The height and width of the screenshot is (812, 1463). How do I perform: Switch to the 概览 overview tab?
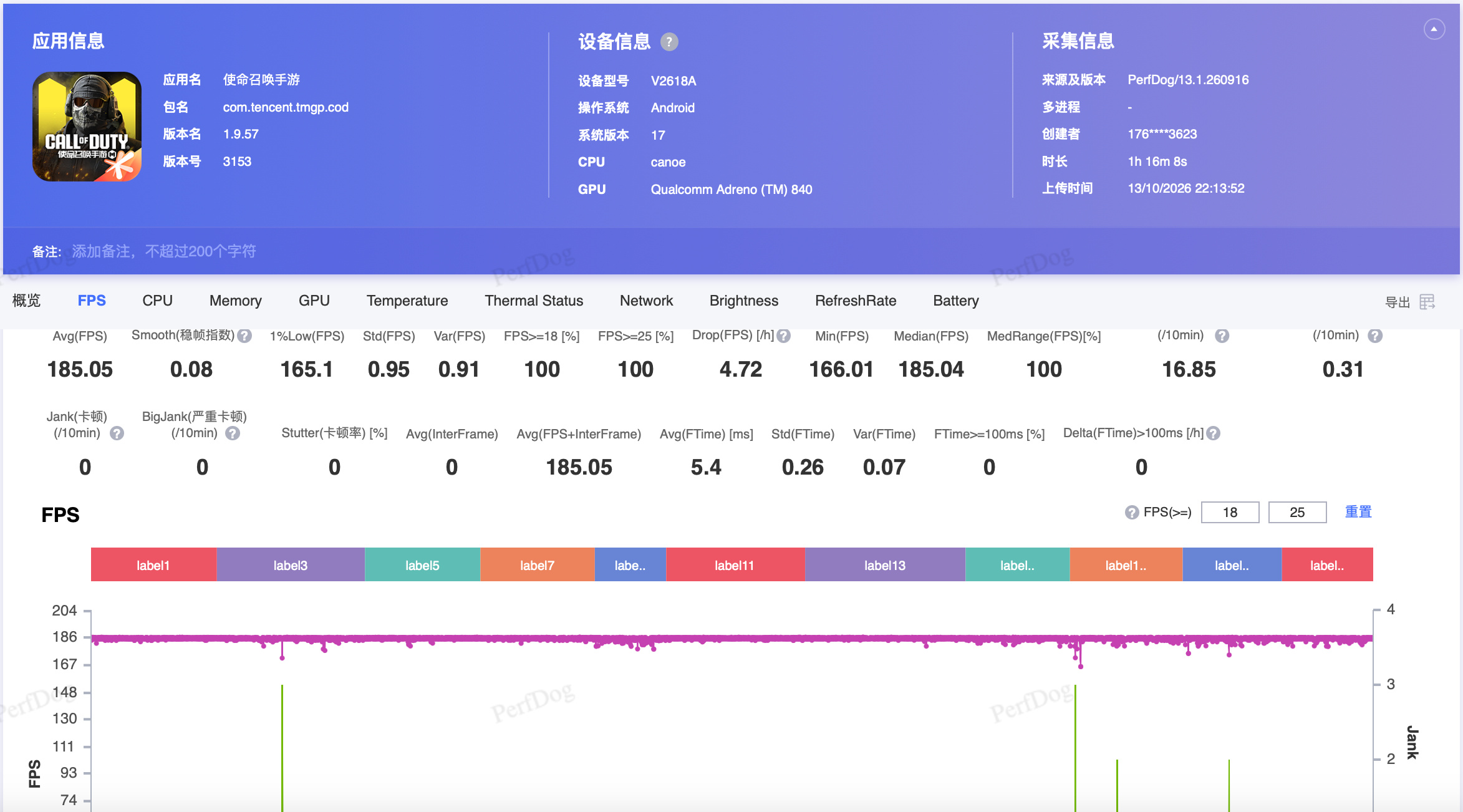[x=26, y=301]
